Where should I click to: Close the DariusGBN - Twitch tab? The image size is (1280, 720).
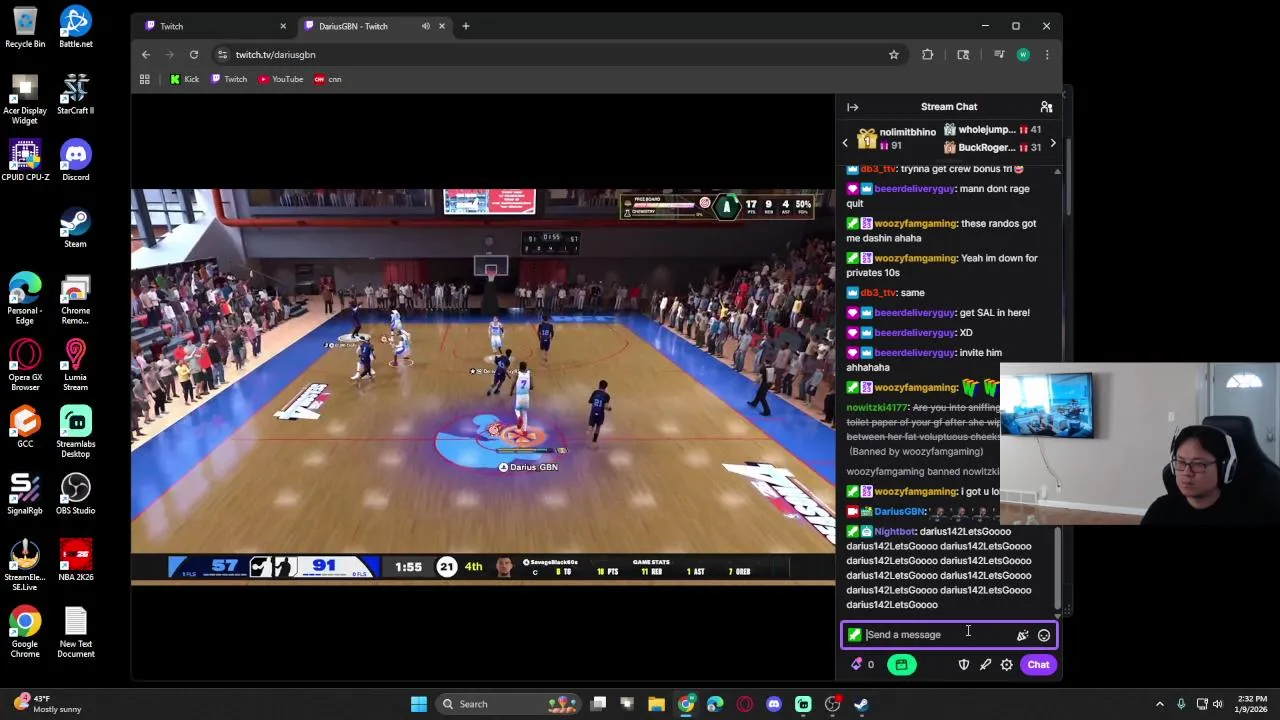(441, 26)
